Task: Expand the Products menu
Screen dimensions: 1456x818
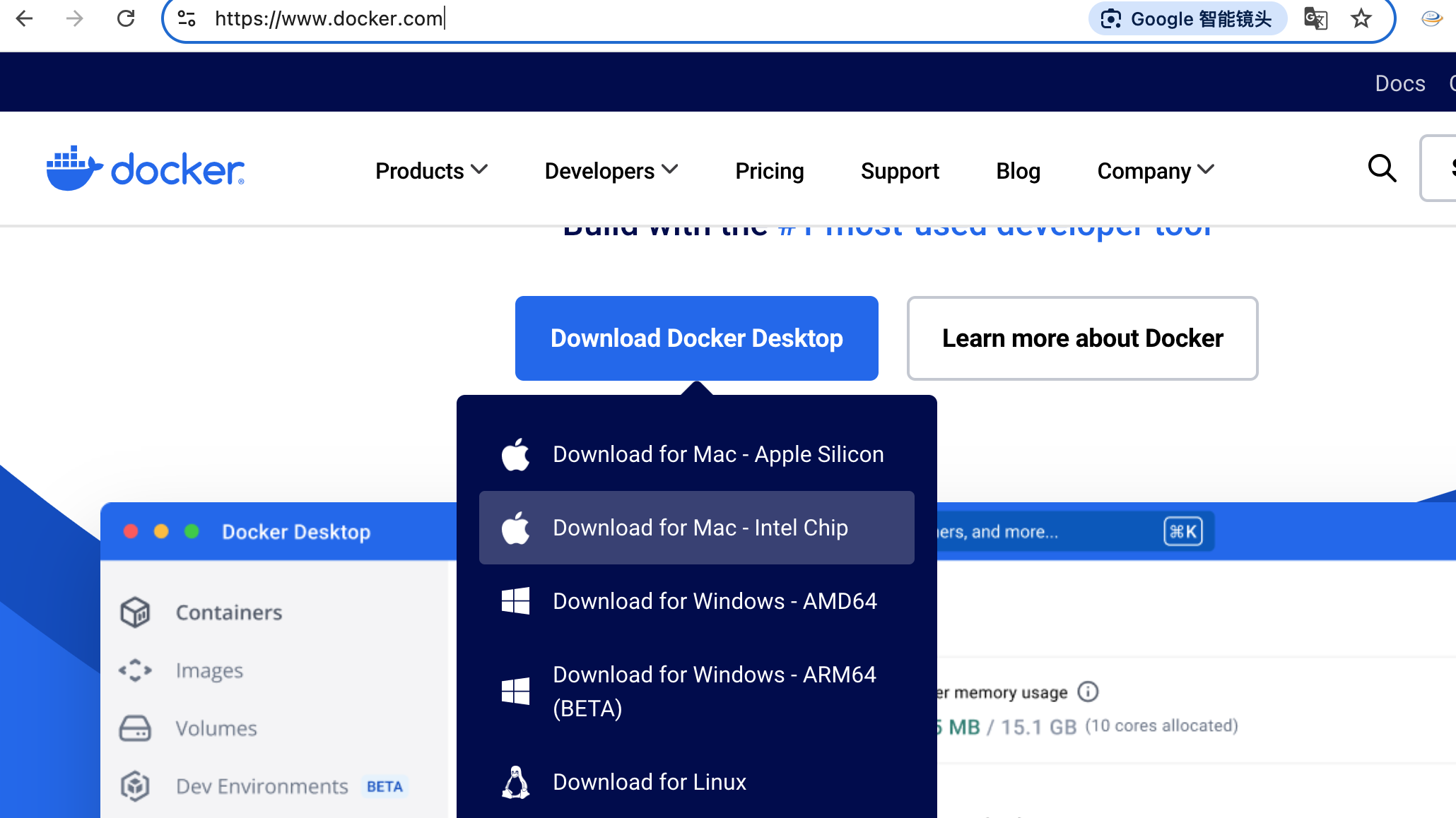Action: tap(431, 171)
